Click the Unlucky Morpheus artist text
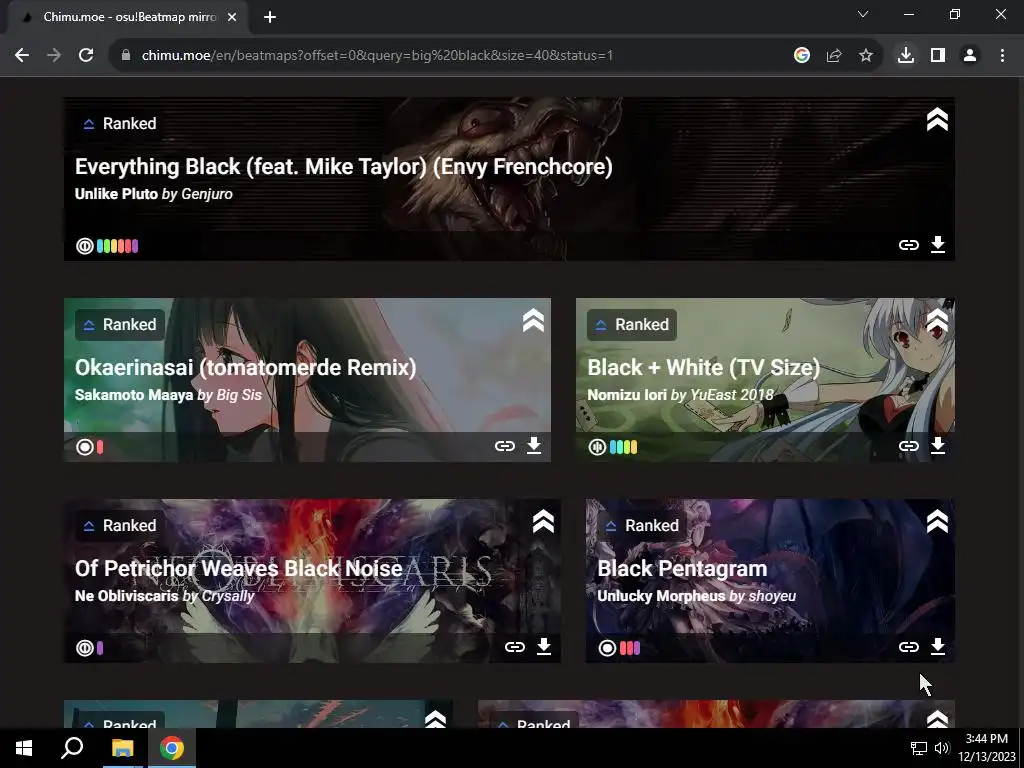The image size is (1024, 768). pyautogui.click(x=661, y=596)
